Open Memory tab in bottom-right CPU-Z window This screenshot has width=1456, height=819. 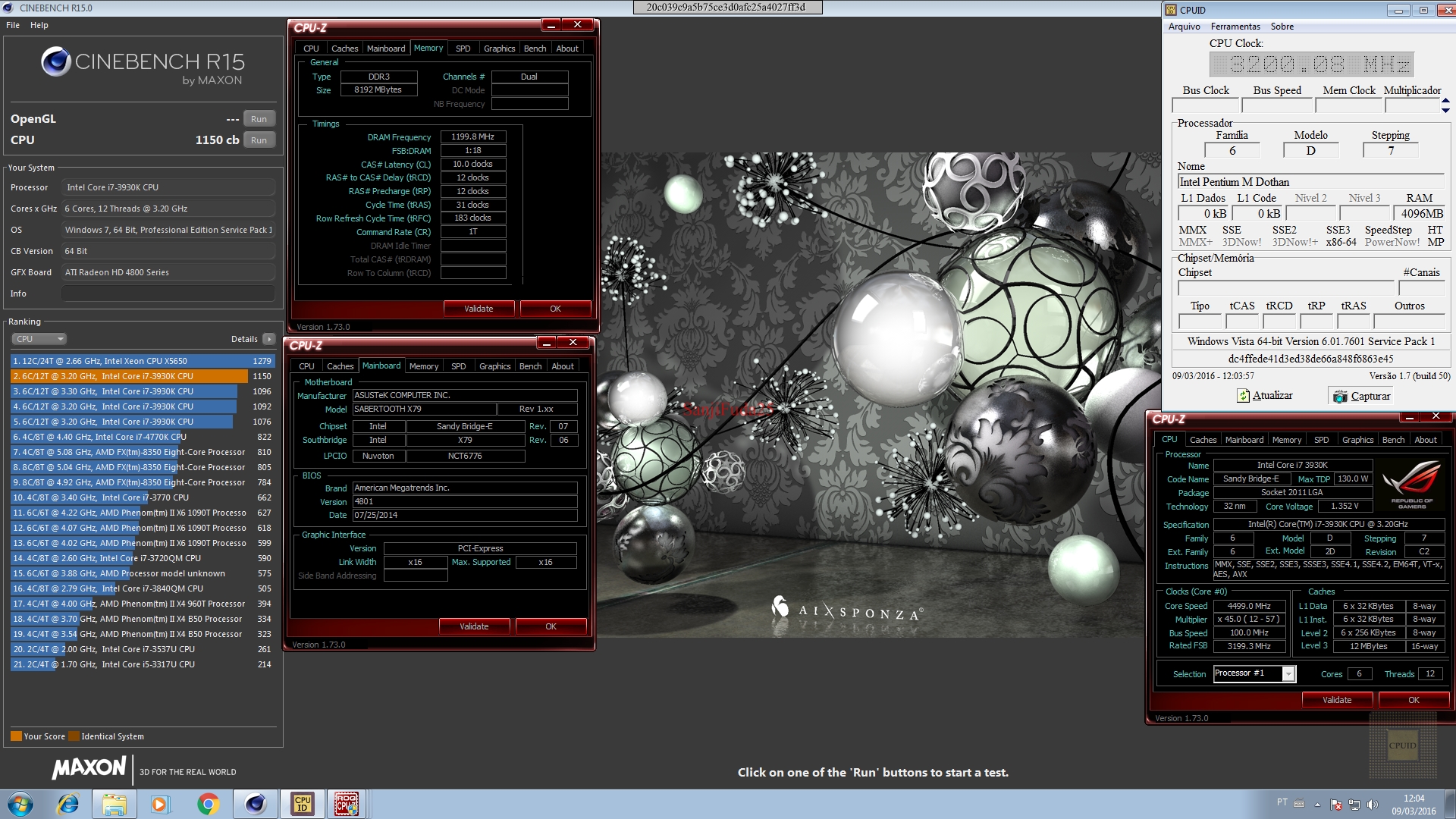(1286, 440)
